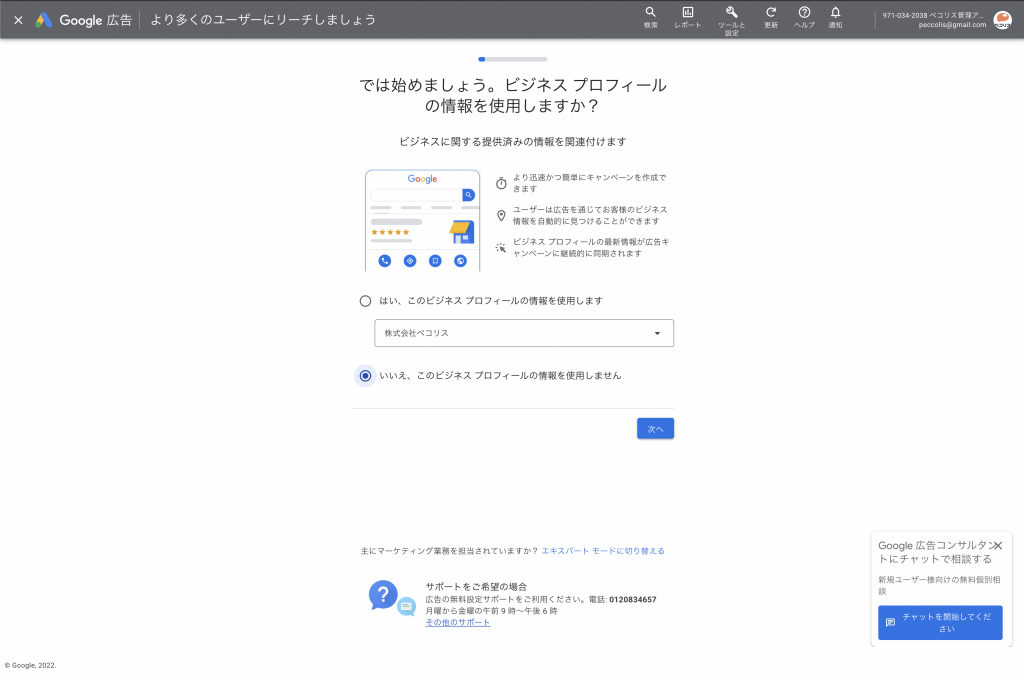Click the heading より多くのユーザーにリーチしましょう

tap(263, 20)
